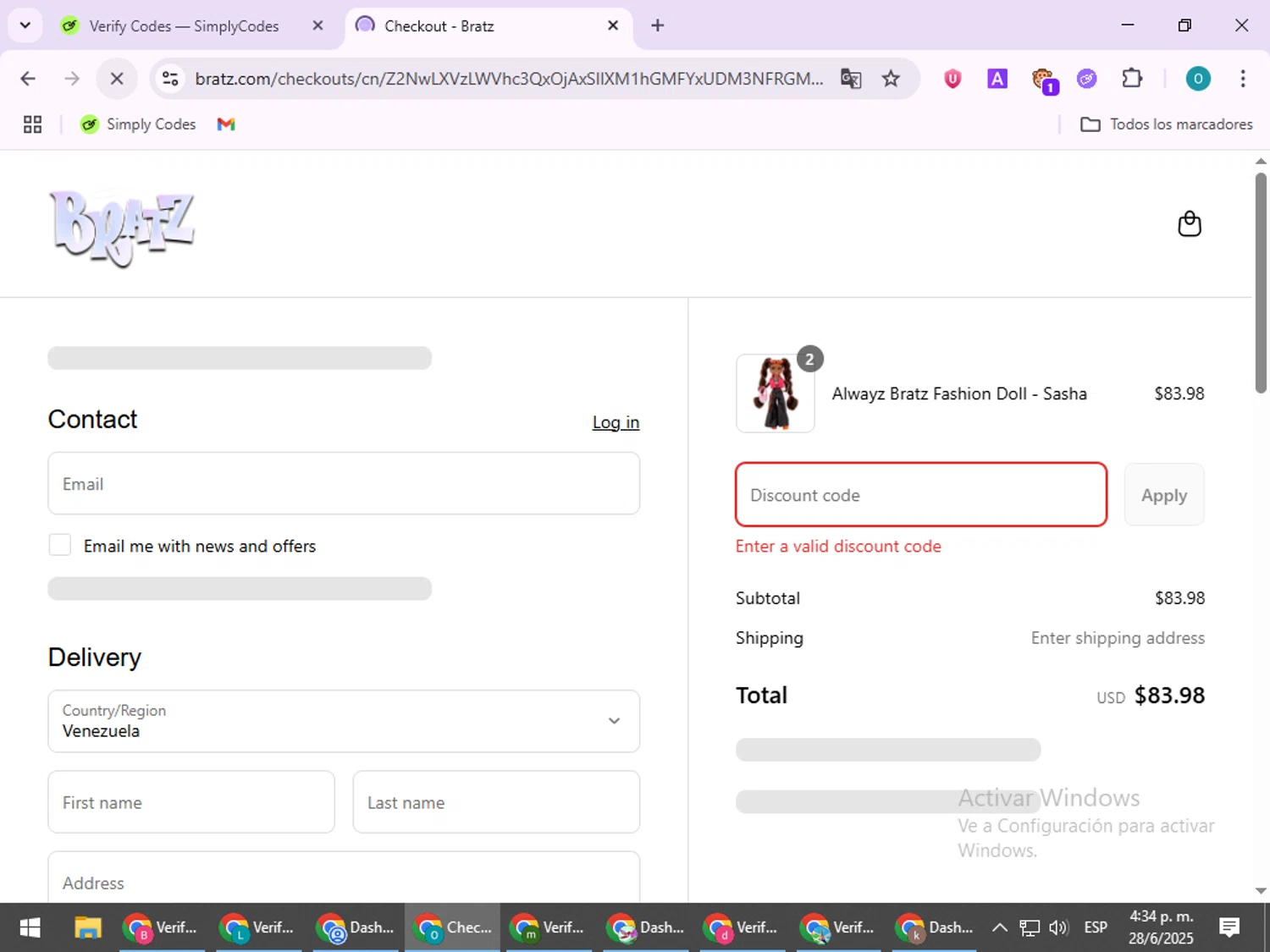This screenshot has width=1270, height=952.
Task: Open the Windows Start menu
Action: click(30, 927)
